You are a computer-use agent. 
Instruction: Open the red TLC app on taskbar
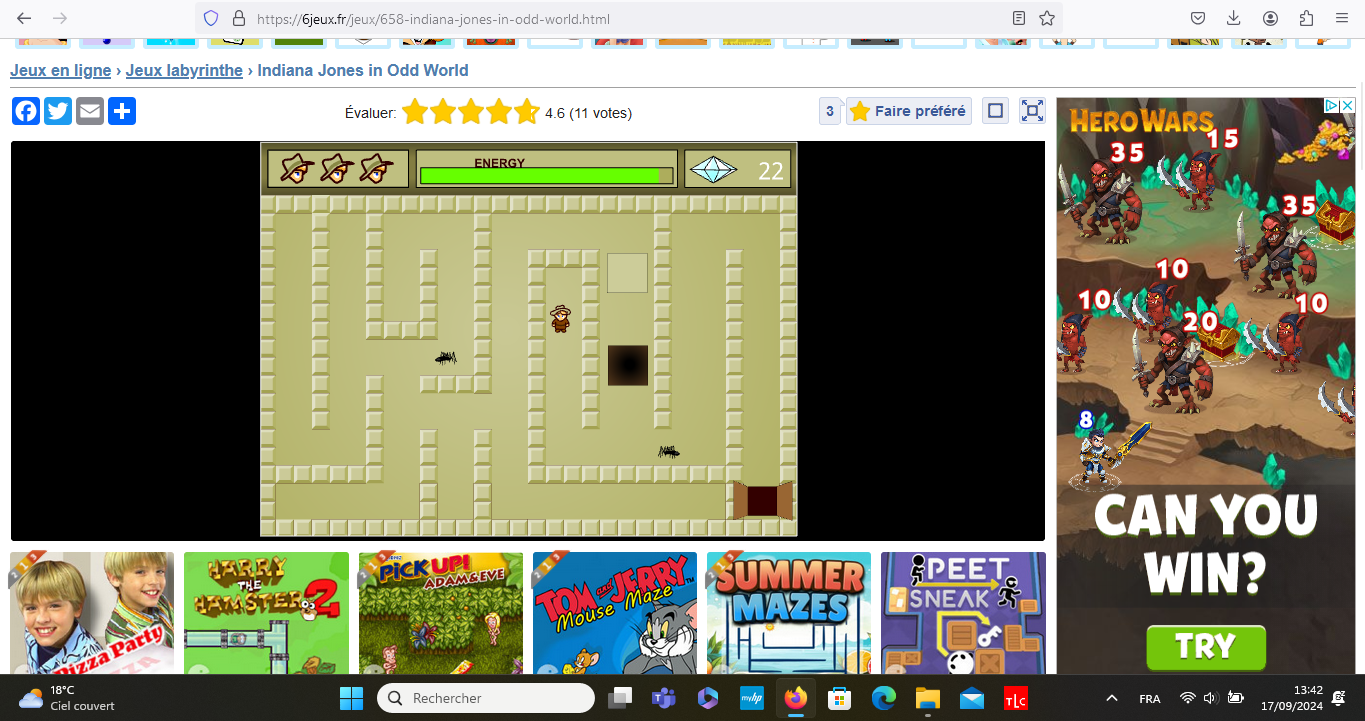[x=1016, y=698]
